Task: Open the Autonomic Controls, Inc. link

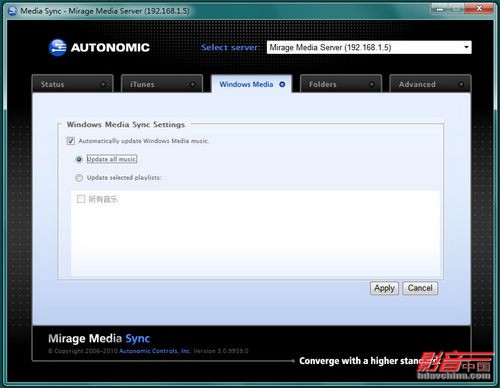Action: [155, 351]
